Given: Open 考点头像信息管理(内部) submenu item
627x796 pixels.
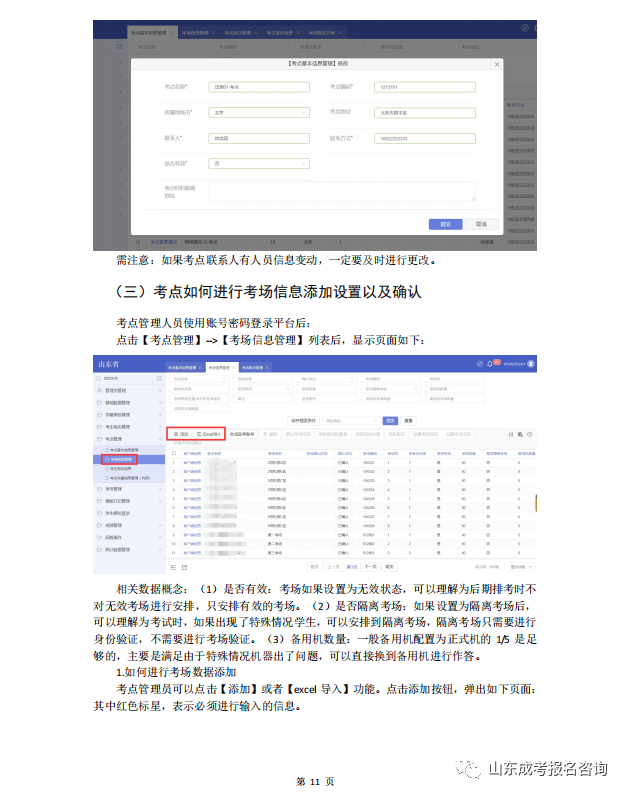Looking at the screenshot, I should pyautogui.click(x=129, y=478).
